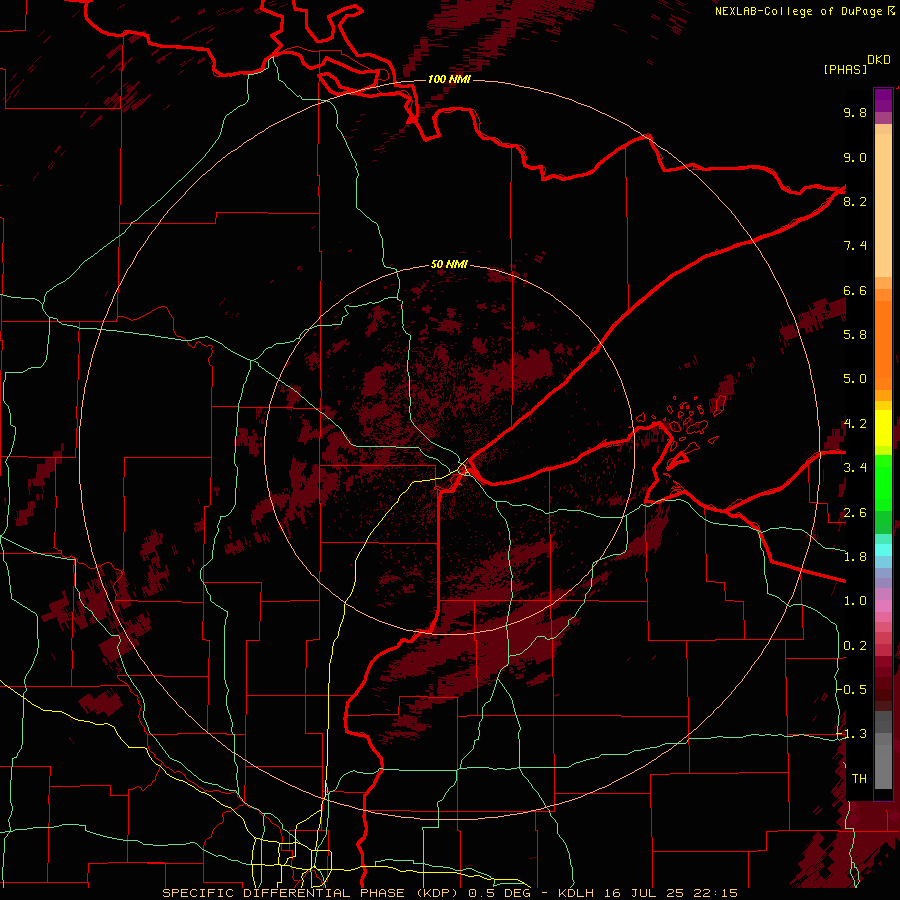Click the 5.0 scale value
900x900 pixels.
tap(855, 379)
